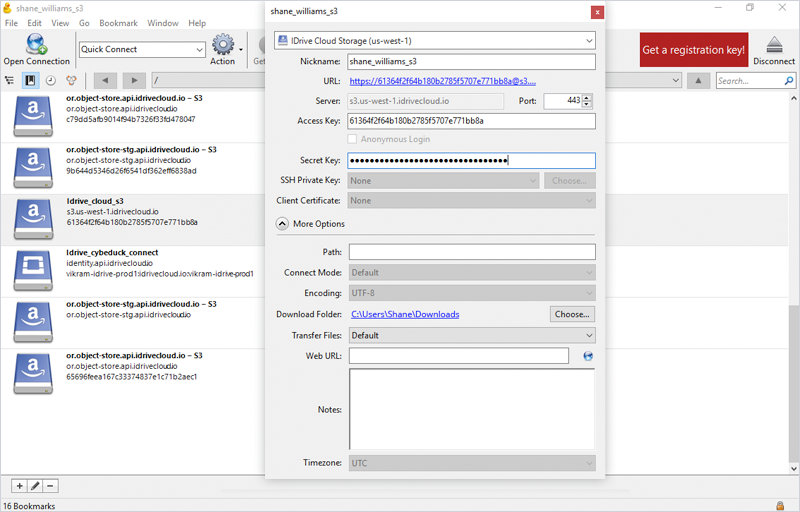The width and height of the screenshot is (800, 512).
Task: Click Choose button for SSH Private Key
Action: [569, 181]
